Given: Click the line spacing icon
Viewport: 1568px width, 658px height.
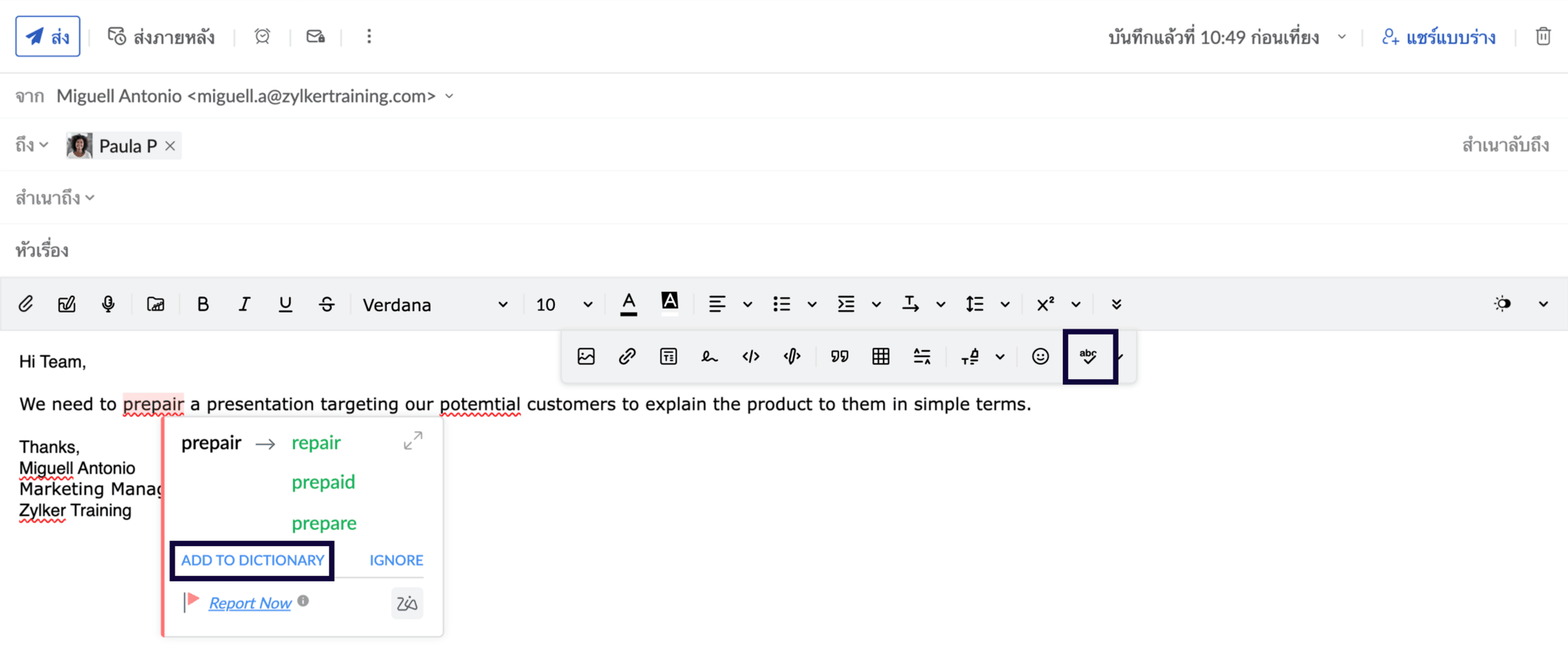Looking at the screenshot, I should coord(975,304).
